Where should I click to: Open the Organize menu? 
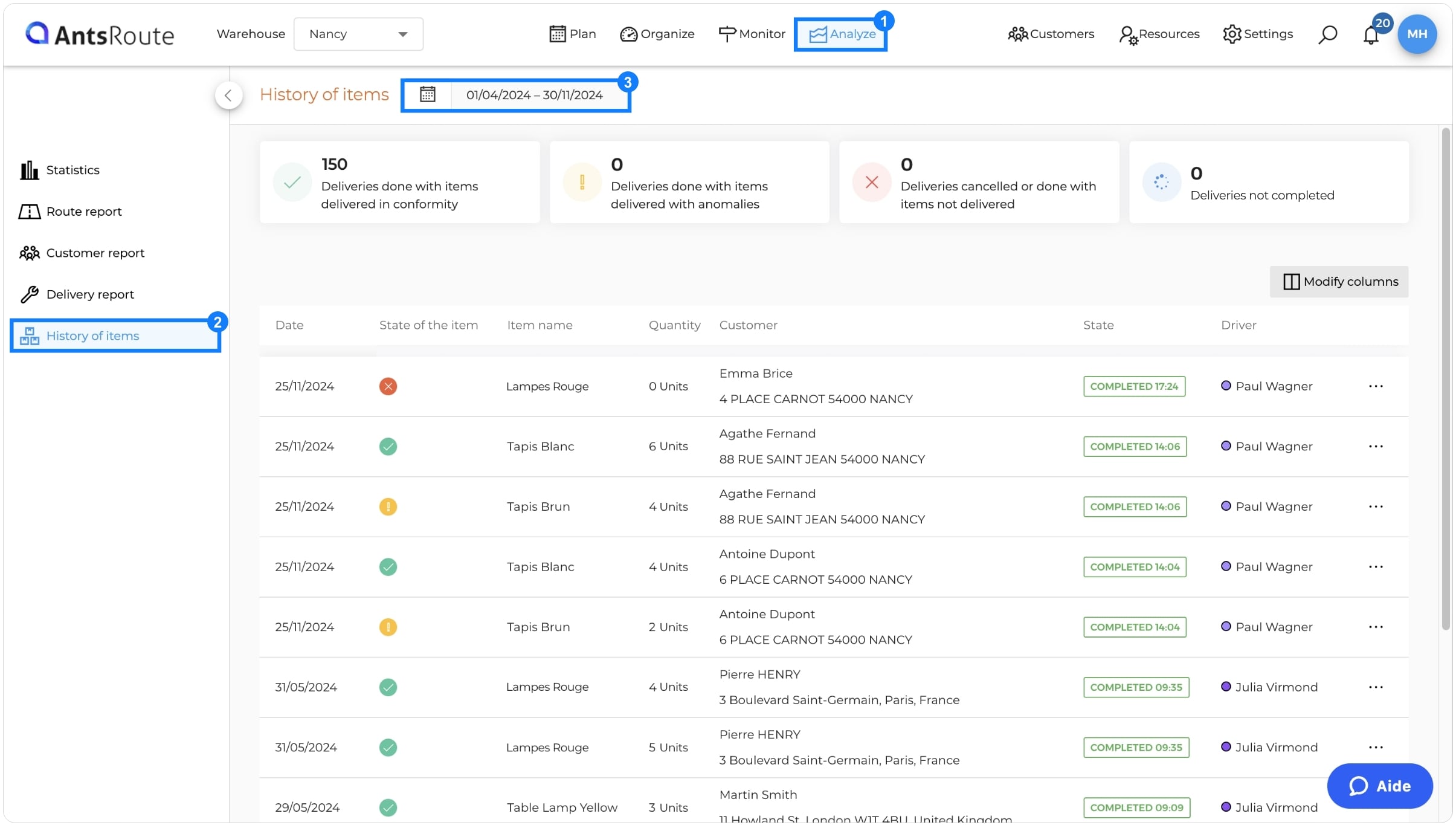click(x=657, y=34)
